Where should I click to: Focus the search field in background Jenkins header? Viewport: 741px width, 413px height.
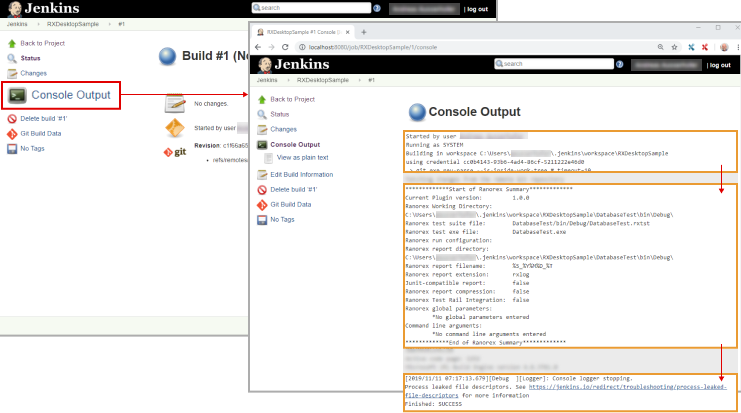(x=311, y=8)
